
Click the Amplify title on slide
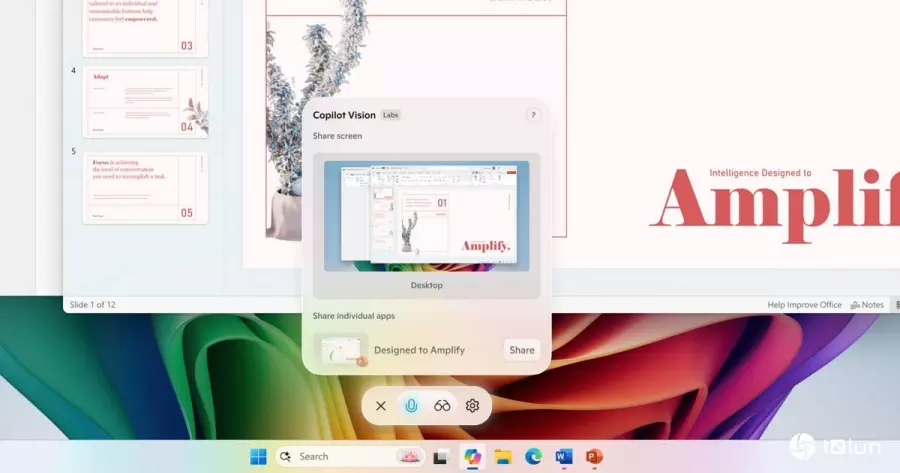click(x=774, y=204)
